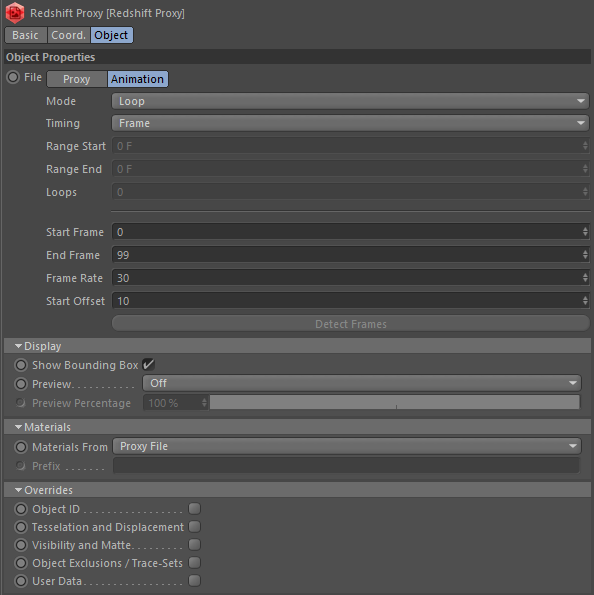The width and height of the screenshot is (594, 595).
Task: Collapse the Display section
Action: [x=18, y=346]
